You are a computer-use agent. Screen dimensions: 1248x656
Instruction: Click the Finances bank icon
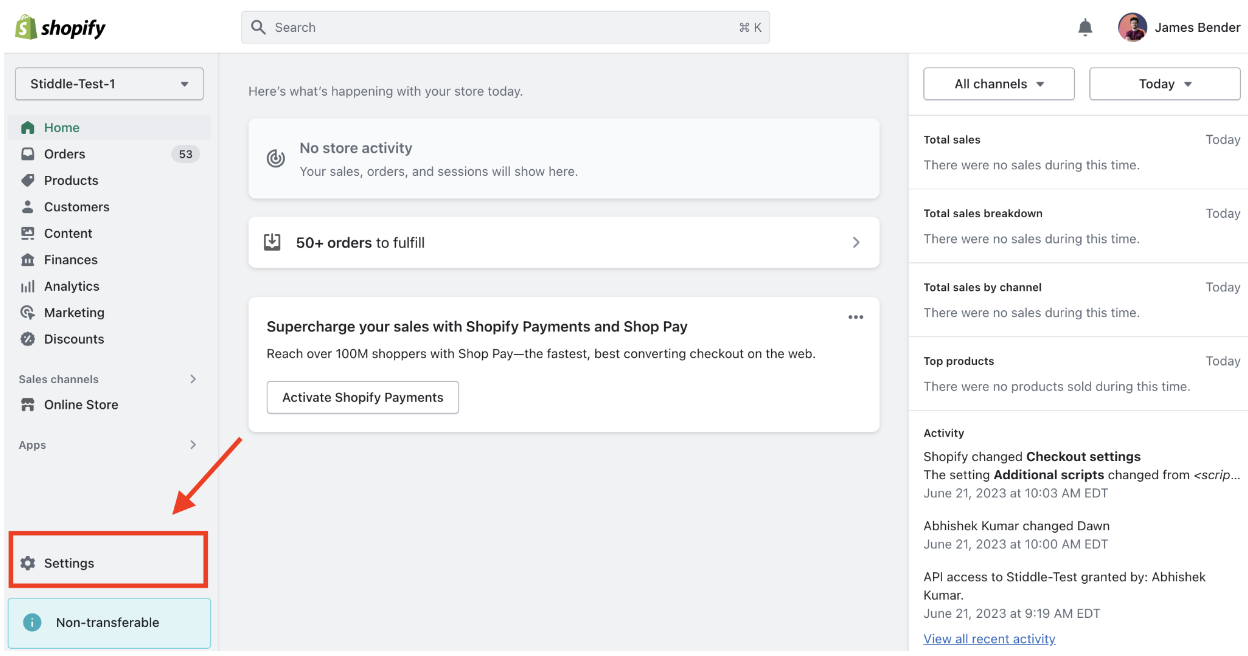click(28, 260)
